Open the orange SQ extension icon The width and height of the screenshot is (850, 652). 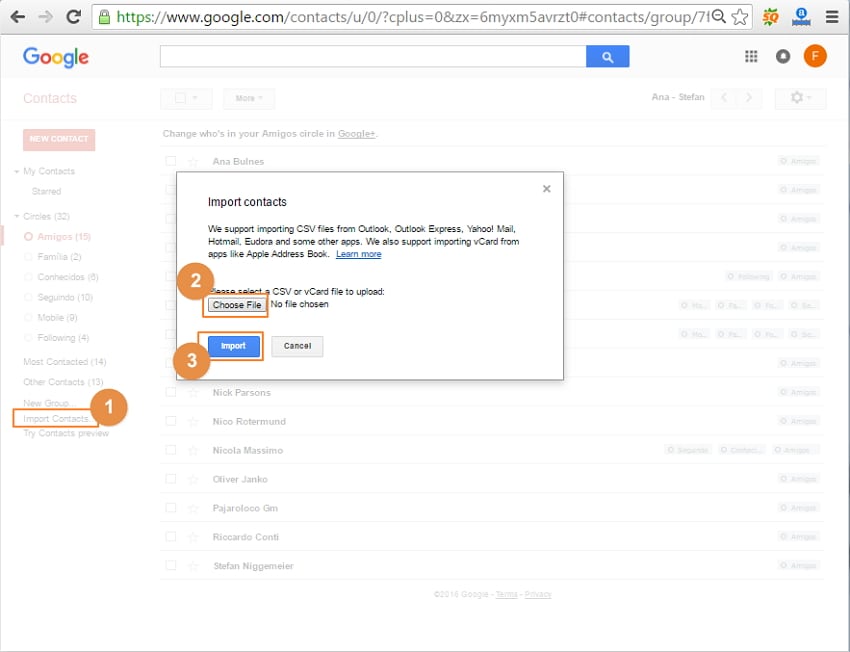click(770, 17)
